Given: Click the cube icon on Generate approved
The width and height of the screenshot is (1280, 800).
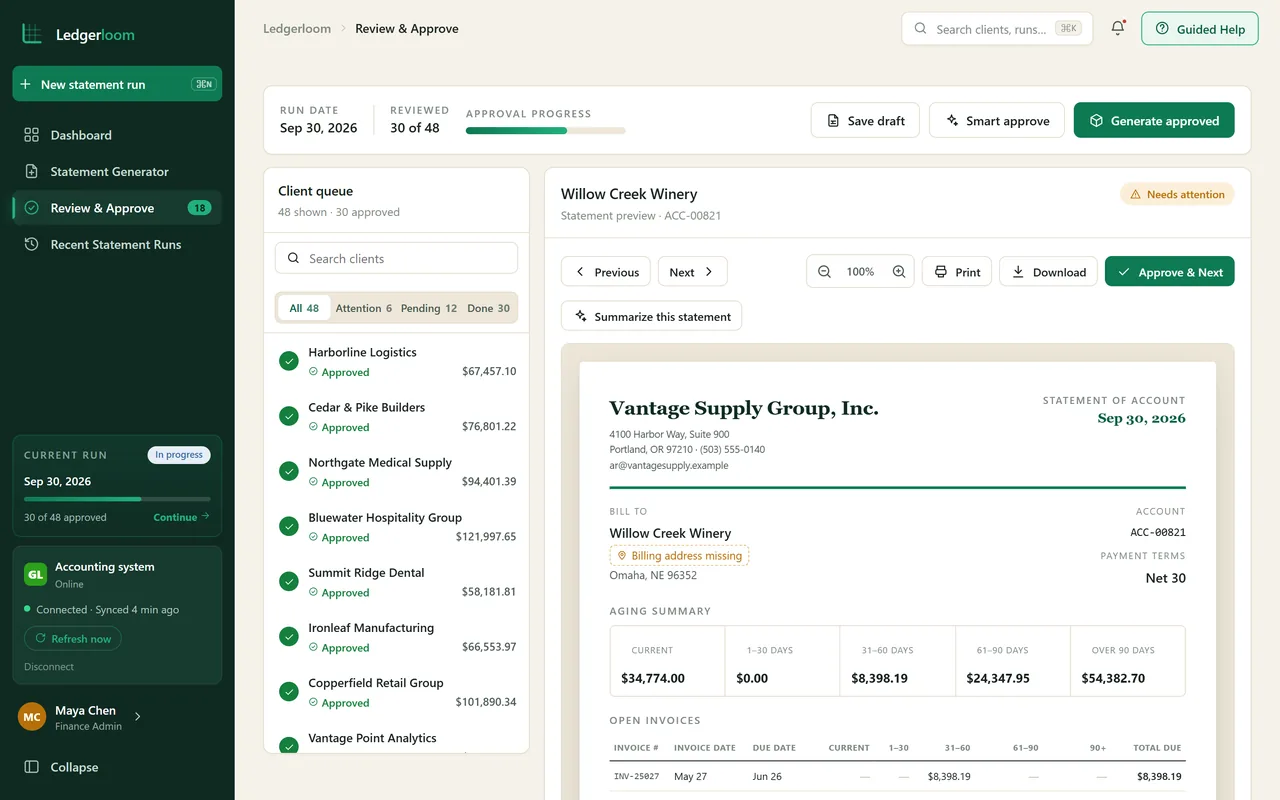Looking at the screenshot, I should [1096, 121].
